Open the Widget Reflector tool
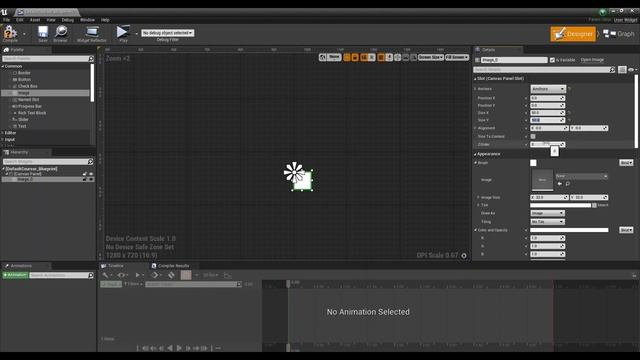Image resolution: width=640 pixels, height=360 pixels. 91,33
